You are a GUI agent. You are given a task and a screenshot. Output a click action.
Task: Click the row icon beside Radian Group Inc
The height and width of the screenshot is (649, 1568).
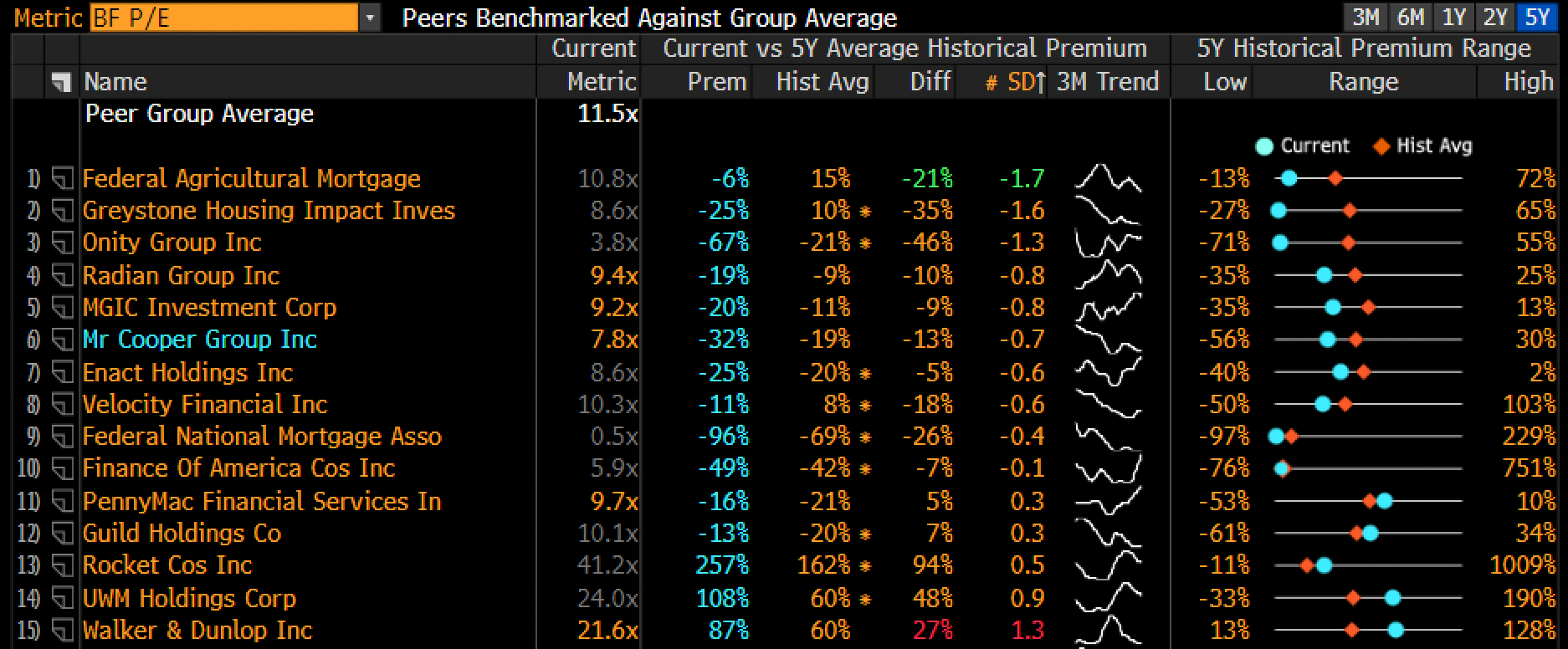click(63, 275)
